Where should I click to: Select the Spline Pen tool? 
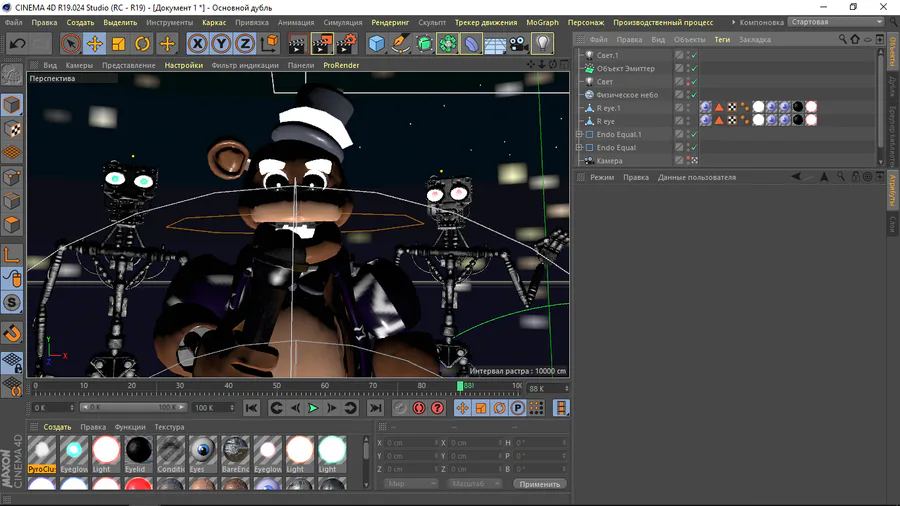tap(401, 44)
